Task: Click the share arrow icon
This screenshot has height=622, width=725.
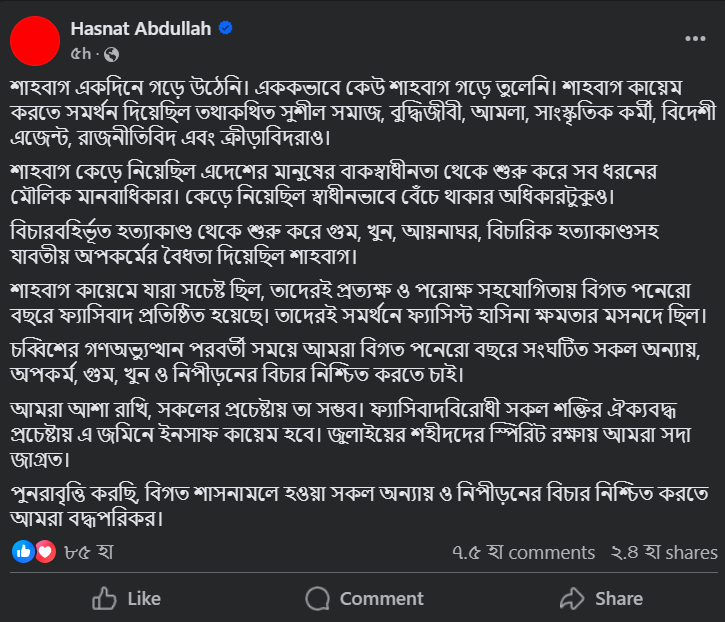Action: (x=571, y=598)
